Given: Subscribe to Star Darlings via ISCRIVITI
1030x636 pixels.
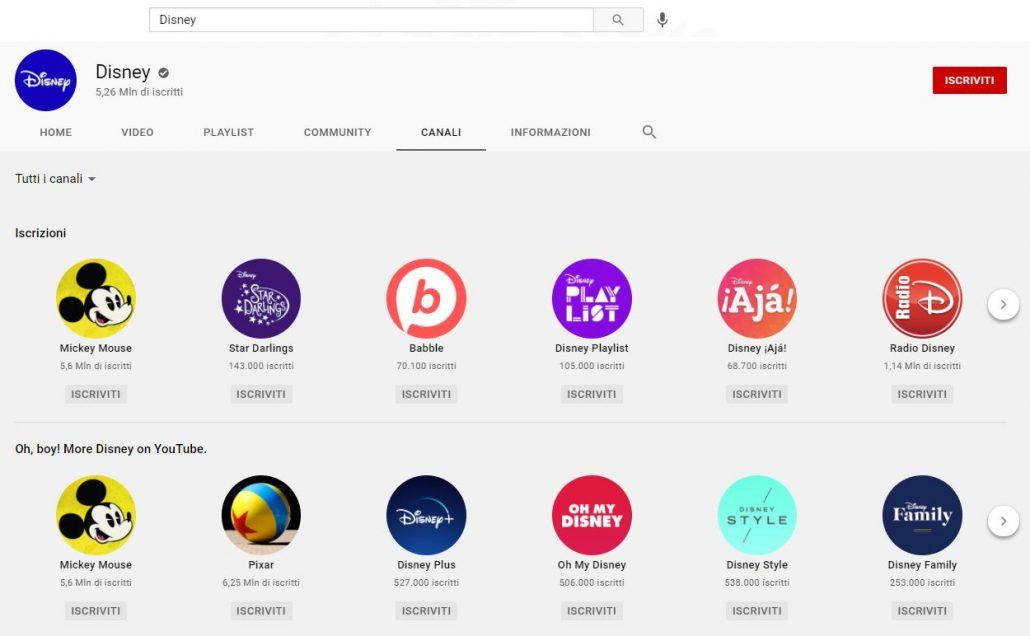Looking at the screenshot, I should tap(261, 394).
